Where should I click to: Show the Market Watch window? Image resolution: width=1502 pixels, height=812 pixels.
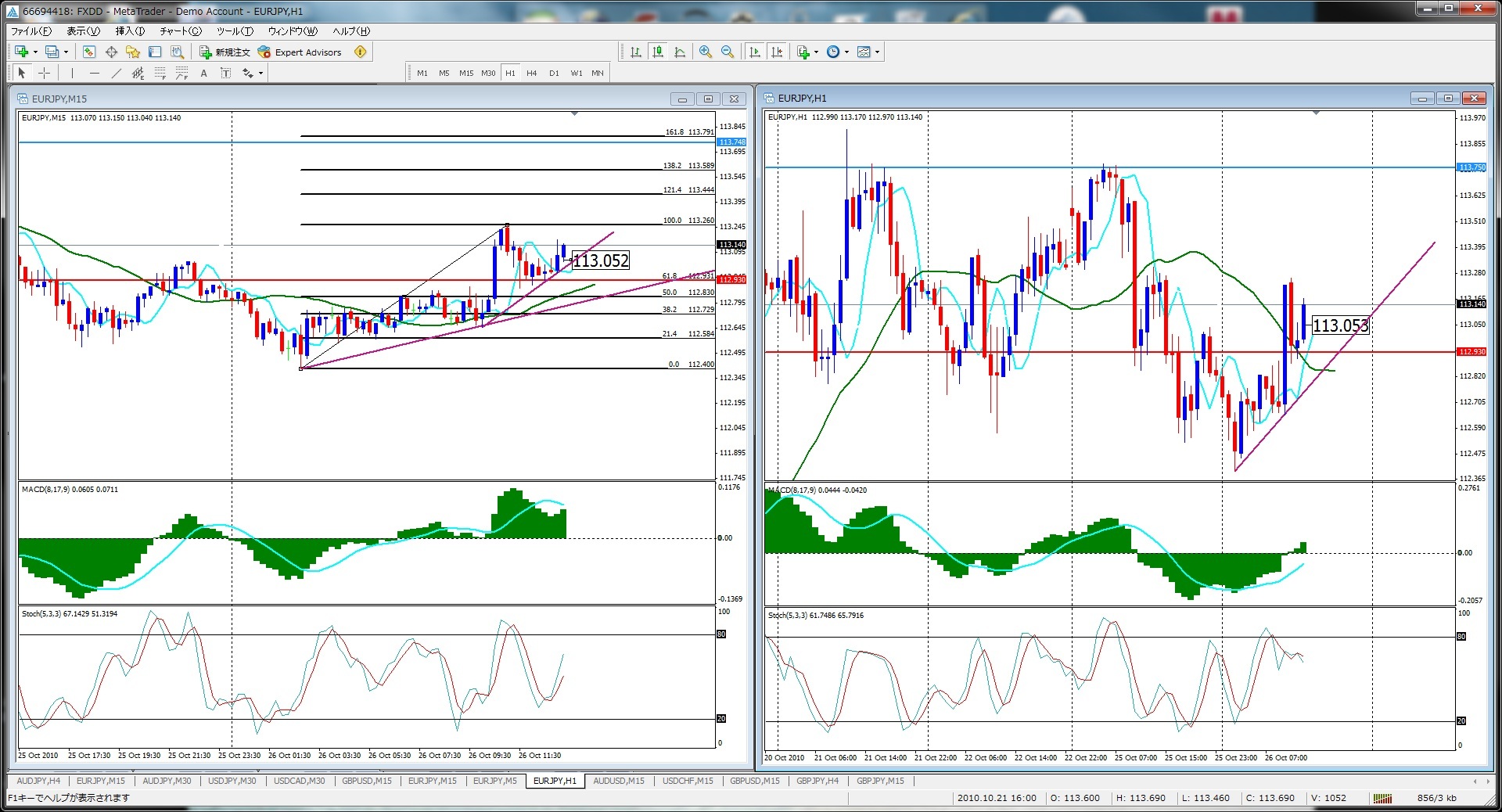89,52
